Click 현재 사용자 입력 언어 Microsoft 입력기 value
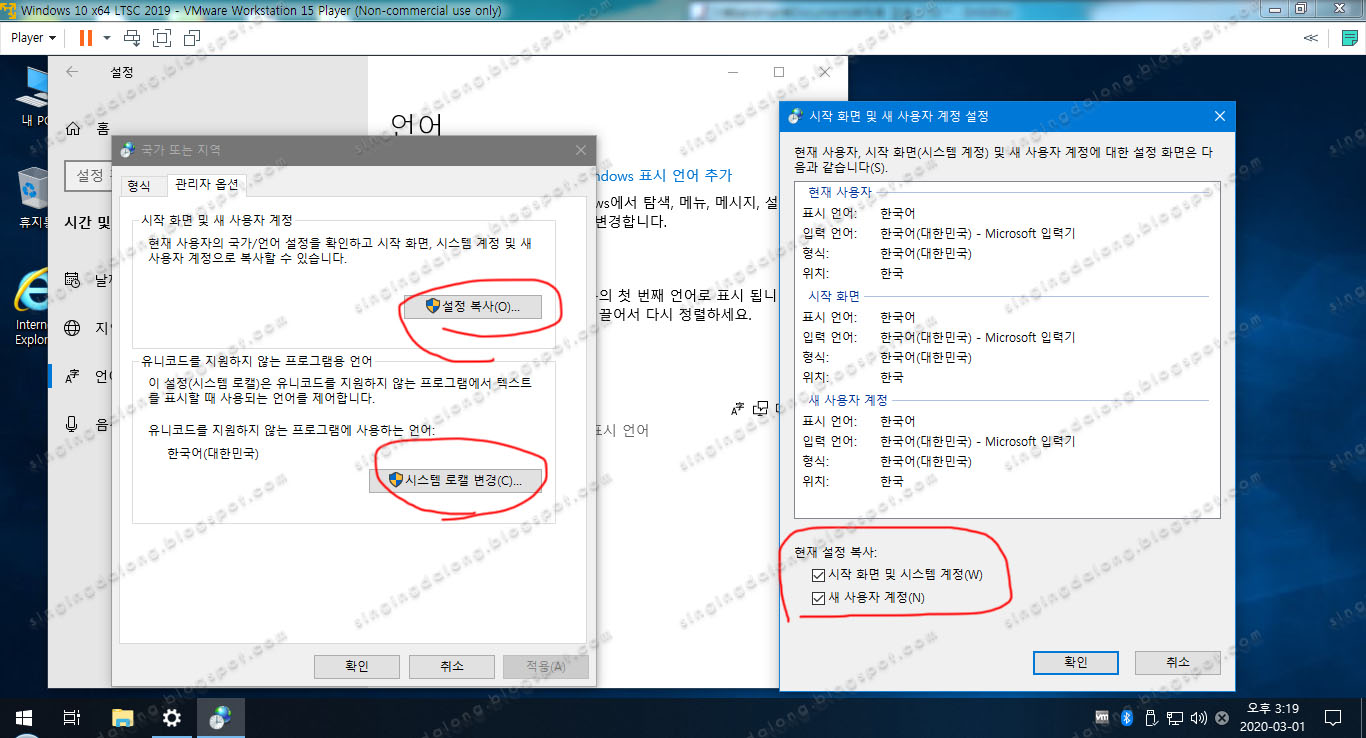Viewport: 1366px width, 738px height. pos(977,233)
